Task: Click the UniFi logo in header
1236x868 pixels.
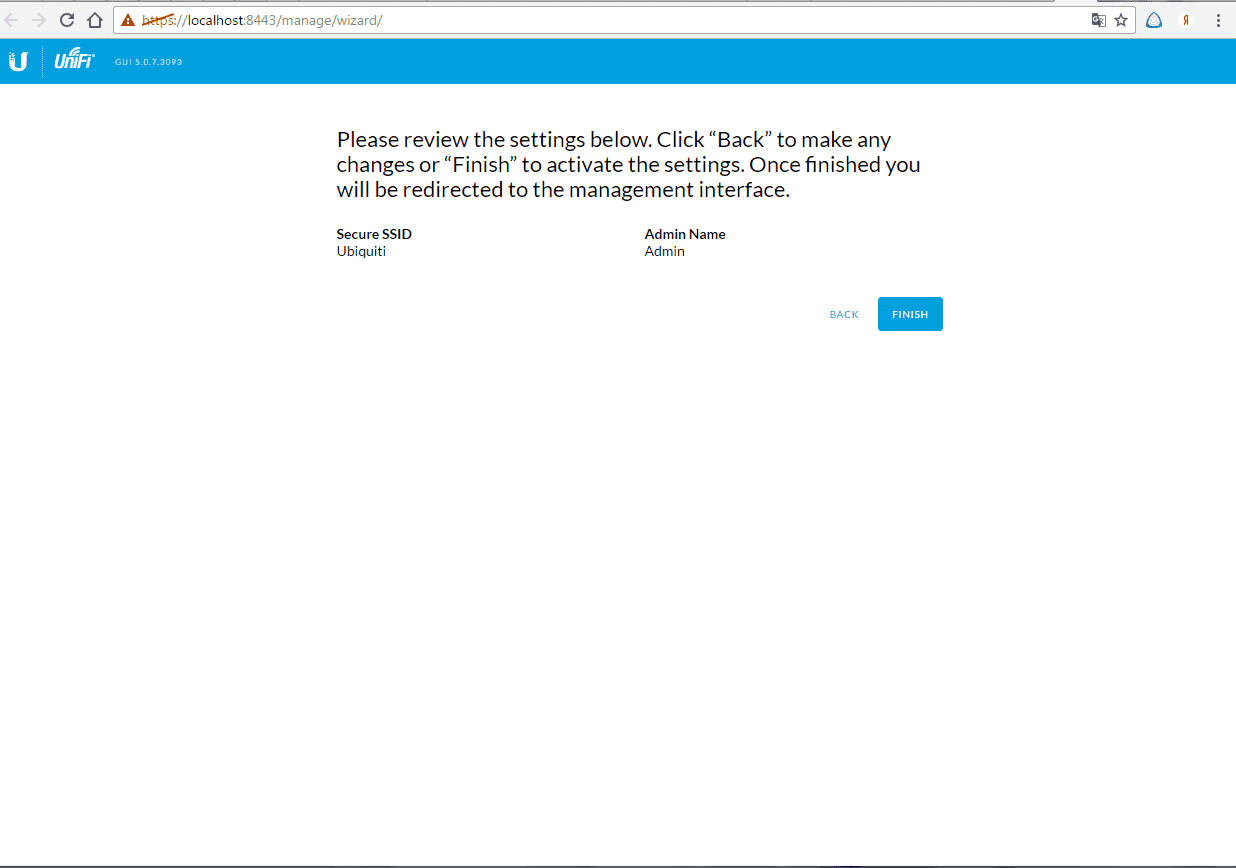Action: (74, 62)
